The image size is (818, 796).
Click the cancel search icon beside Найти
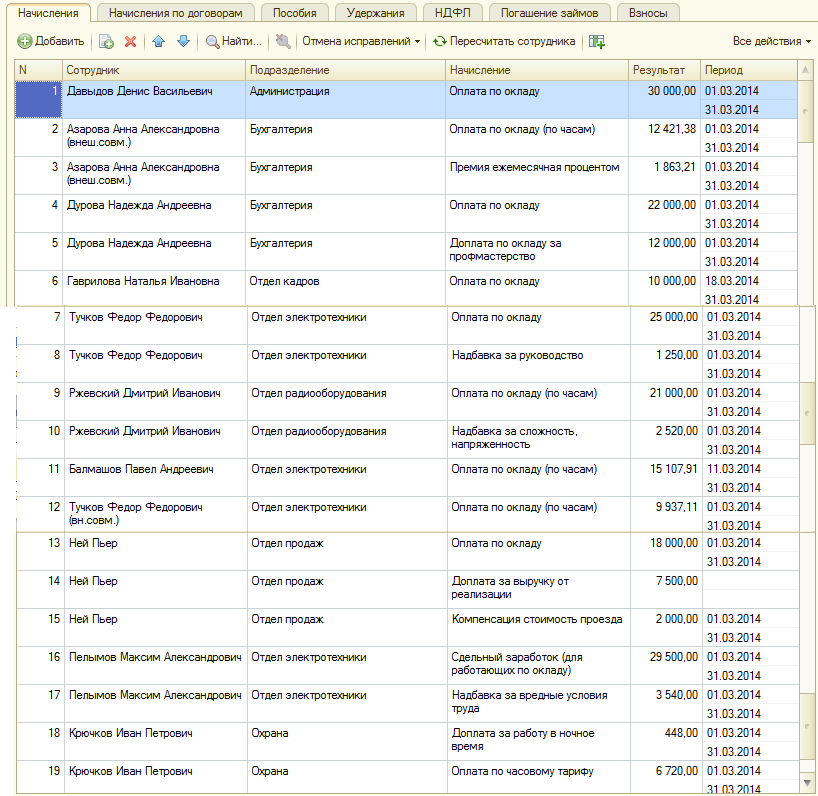click(x=283, y=42)
